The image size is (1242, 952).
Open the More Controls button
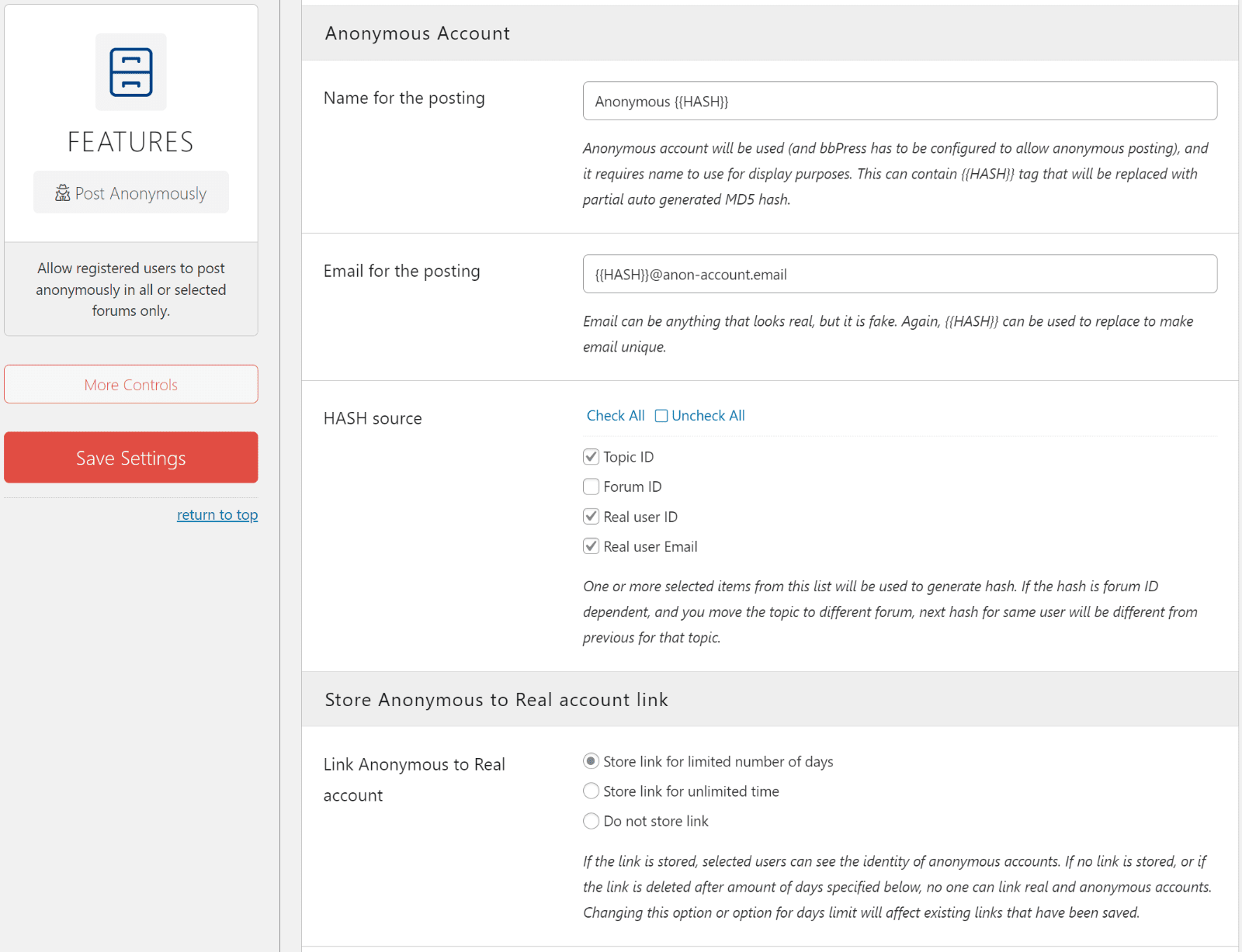click(131, 384)
